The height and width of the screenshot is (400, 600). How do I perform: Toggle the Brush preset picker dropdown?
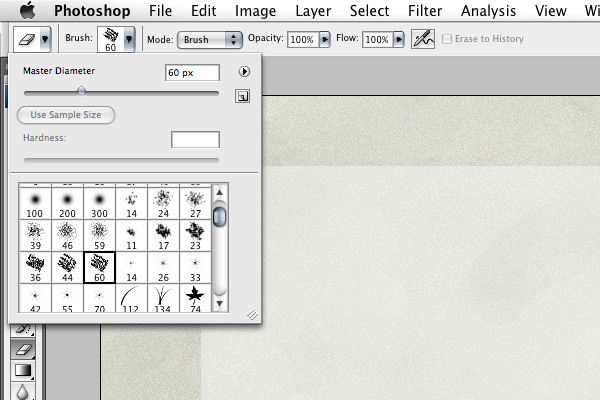point(129,39)
